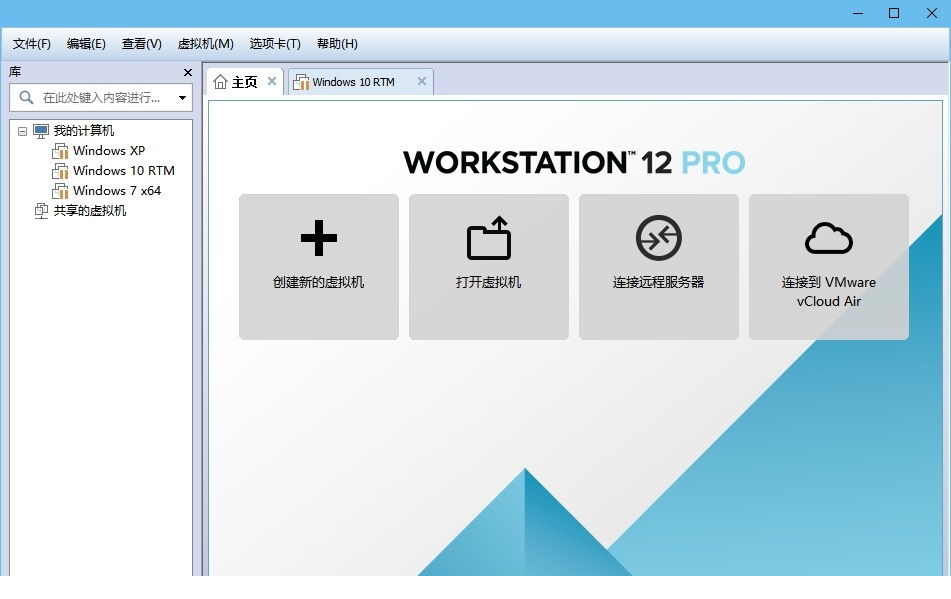Viewport: 951px width, 599px height.
Task: Click the 我的计算机 monitor icon
Action: click(x=41, y=130)
